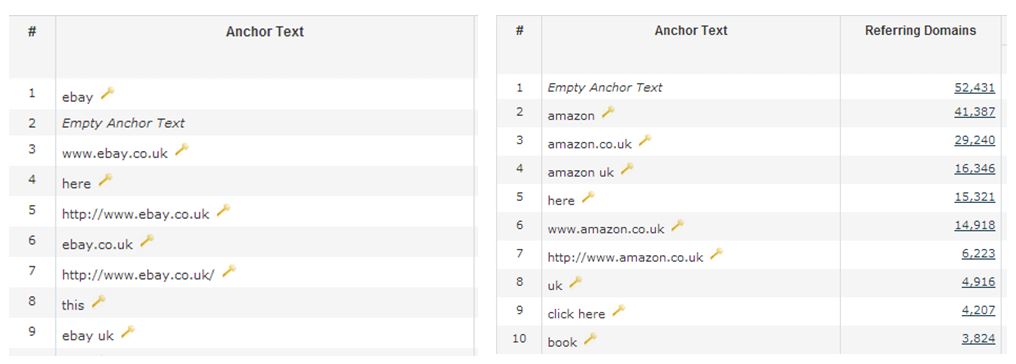Select the Empty Anchor Text row in eBay table

tap(242, 123)
